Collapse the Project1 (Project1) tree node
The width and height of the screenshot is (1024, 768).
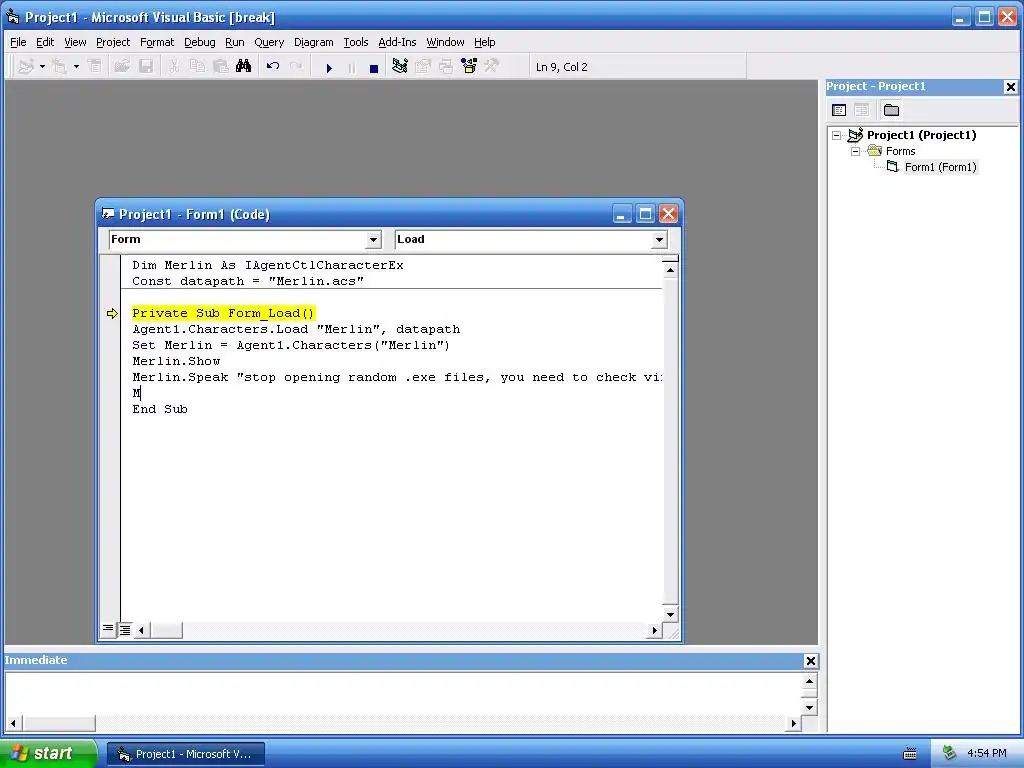837,135
